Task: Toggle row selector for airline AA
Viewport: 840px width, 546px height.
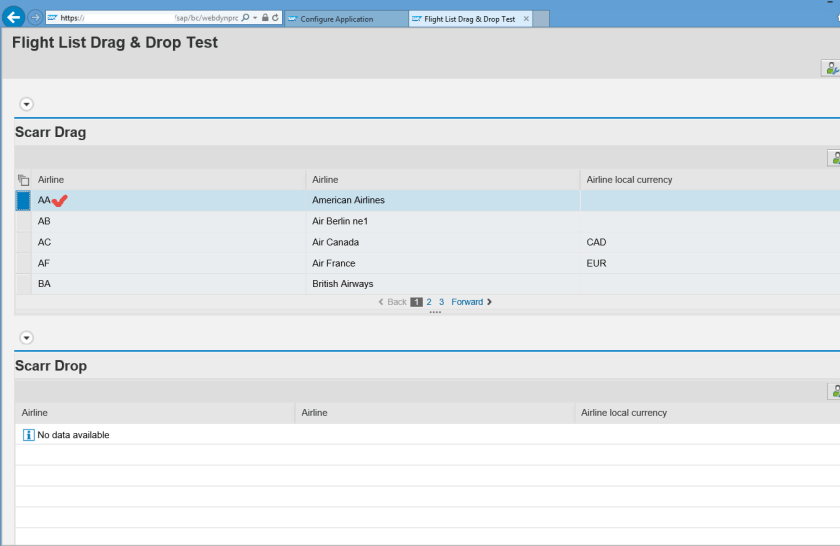Action: 23,201
